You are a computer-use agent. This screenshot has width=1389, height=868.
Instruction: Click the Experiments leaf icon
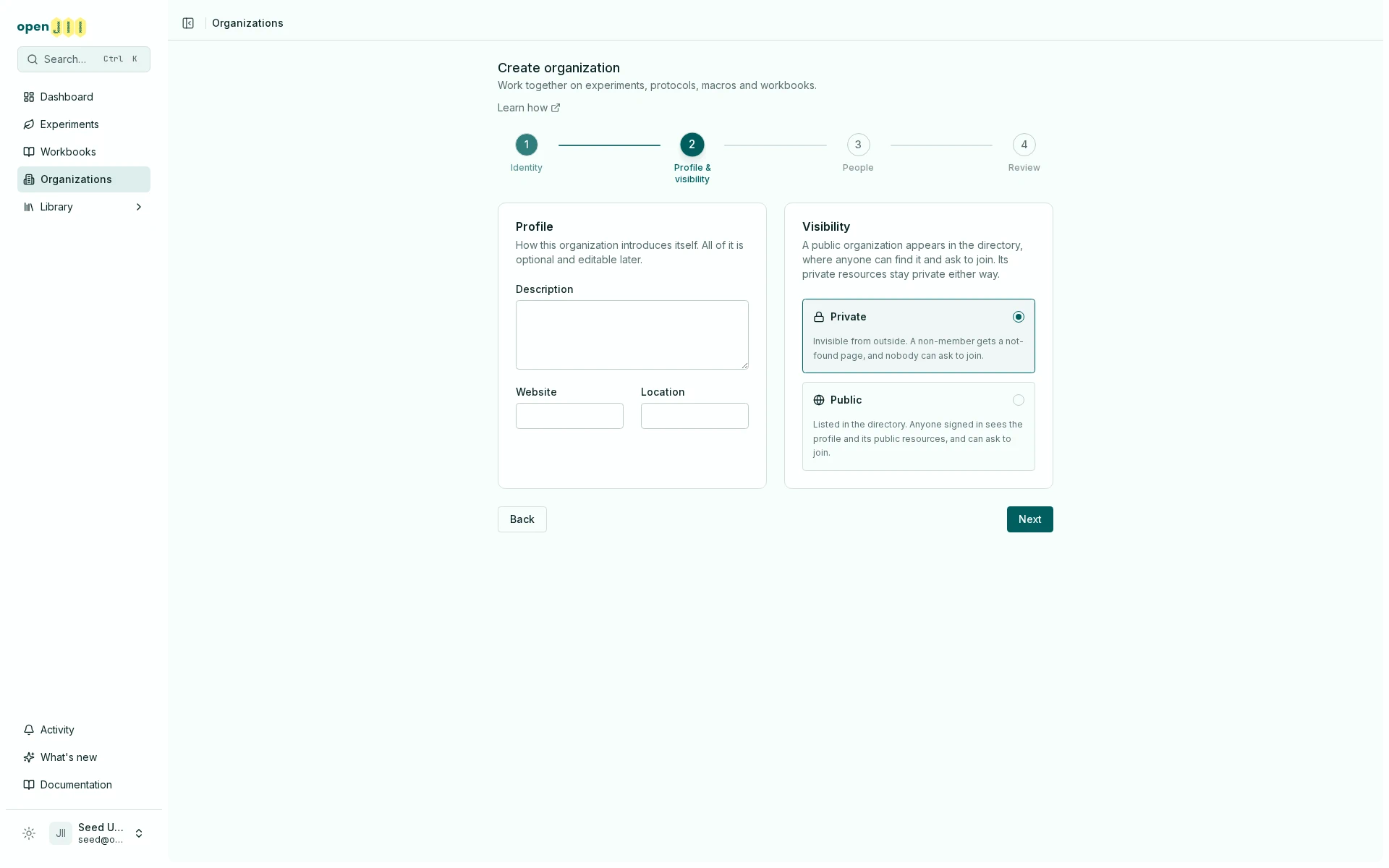pyautogui.click(x=29, y=124)
